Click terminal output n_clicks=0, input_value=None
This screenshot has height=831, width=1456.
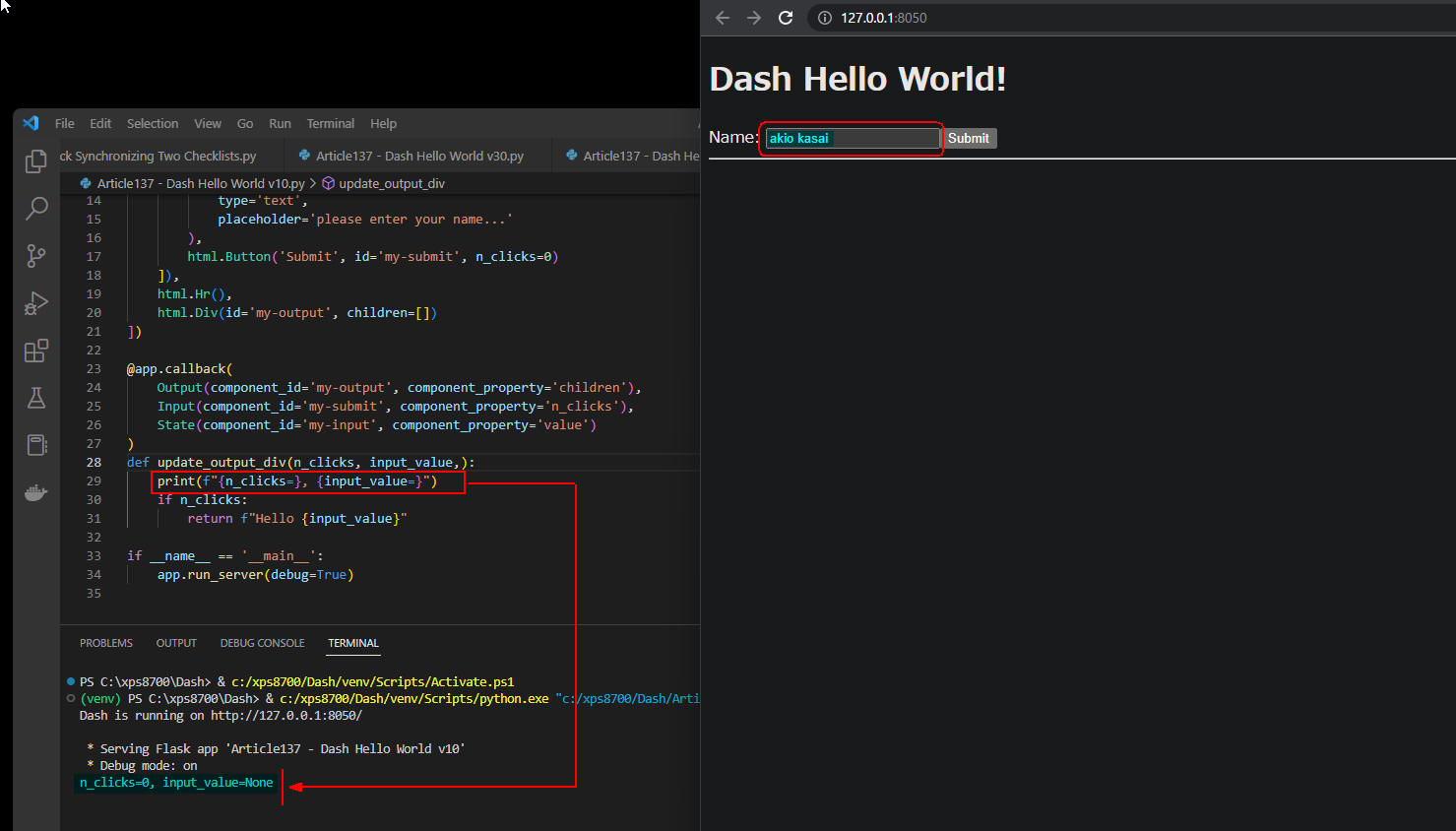coord(176,783)
